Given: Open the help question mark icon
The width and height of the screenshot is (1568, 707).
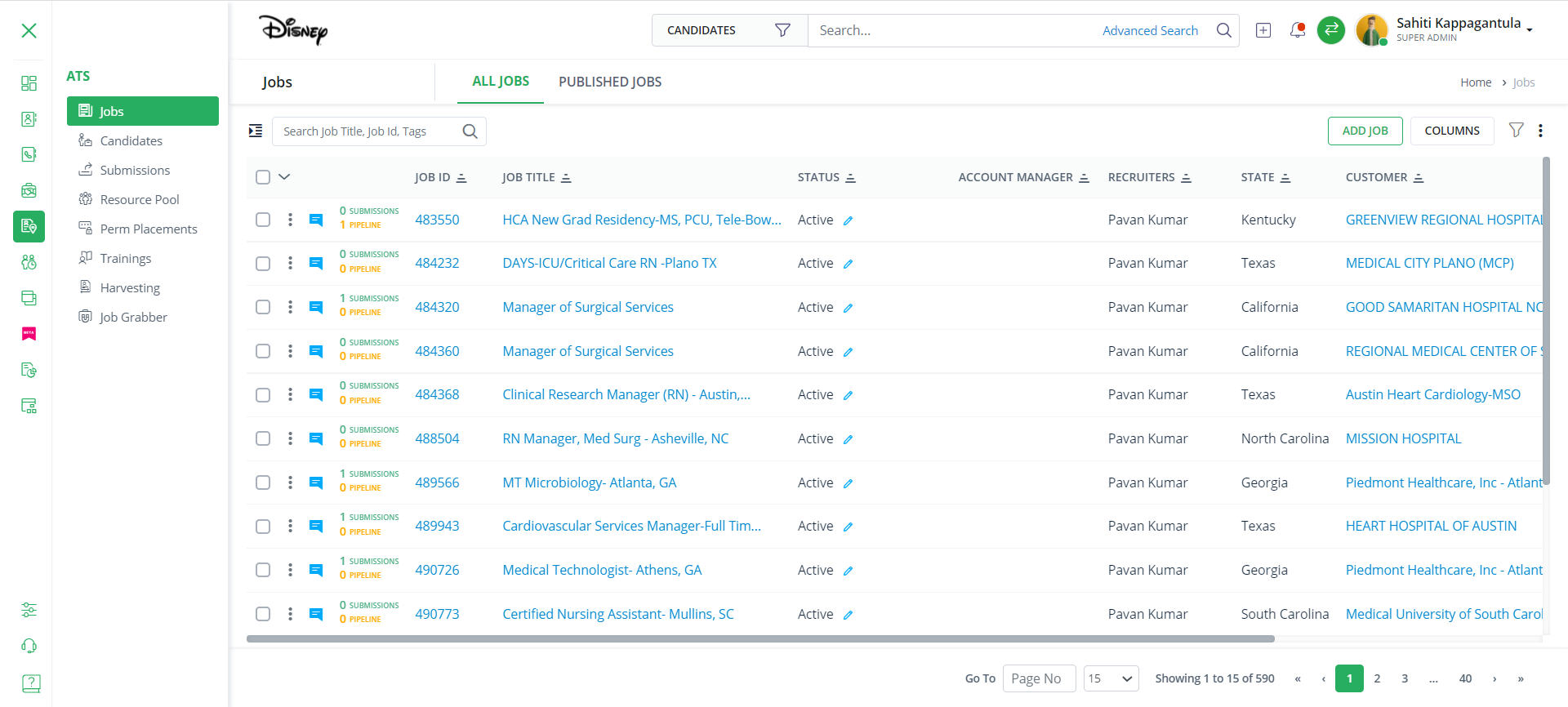Looking at the screenshot, I should point(30,683).
